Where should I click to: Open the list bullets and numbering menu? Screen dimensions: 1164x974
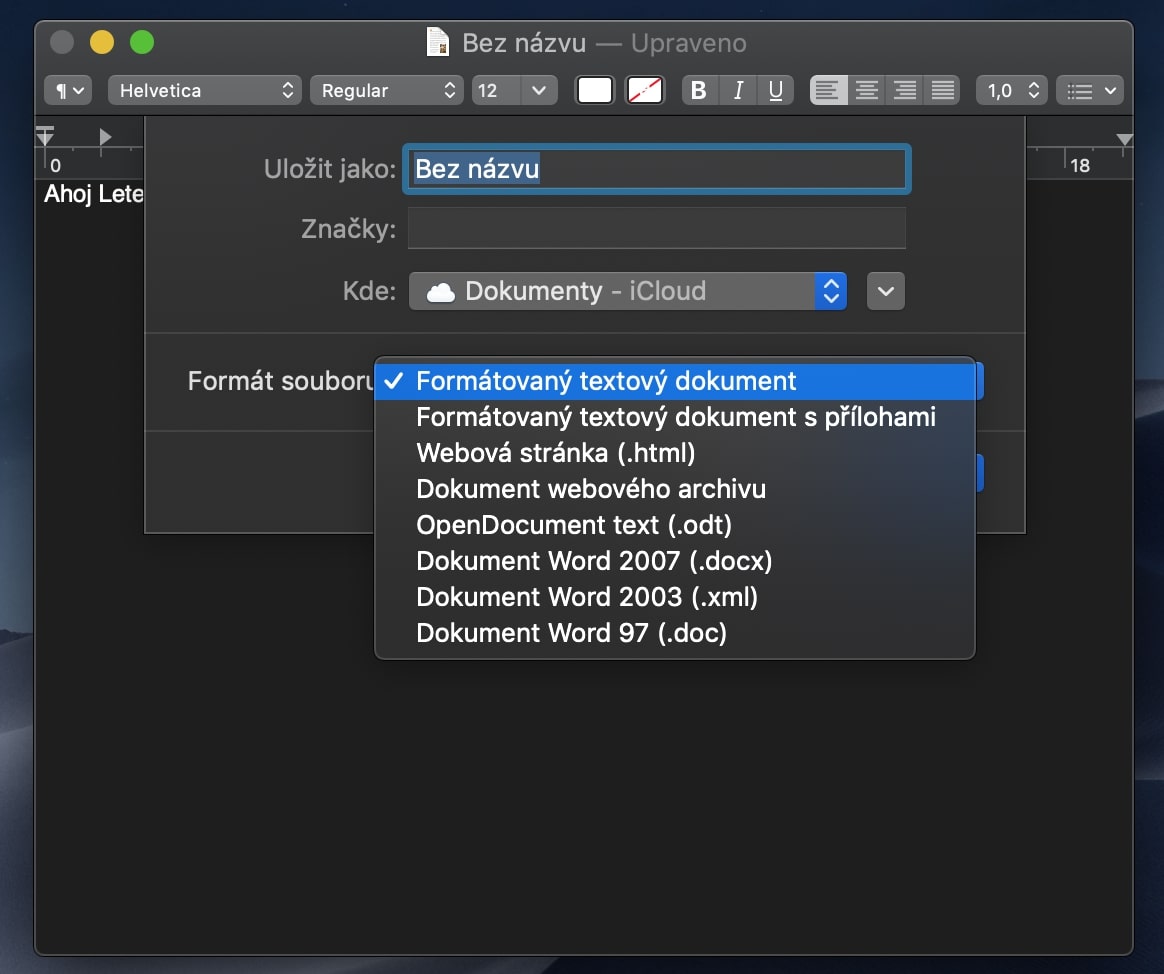[x=1090, y=91]
